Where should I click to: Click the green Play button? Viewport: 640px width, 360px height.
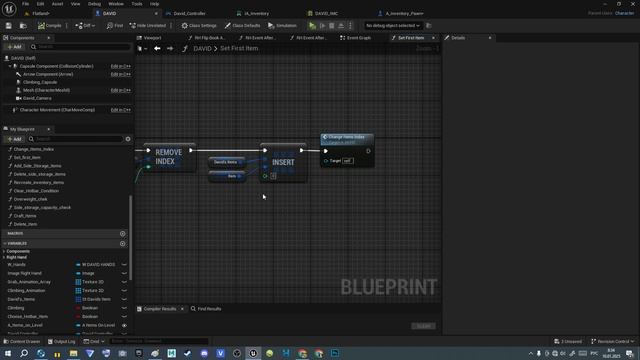pos(312,26)
